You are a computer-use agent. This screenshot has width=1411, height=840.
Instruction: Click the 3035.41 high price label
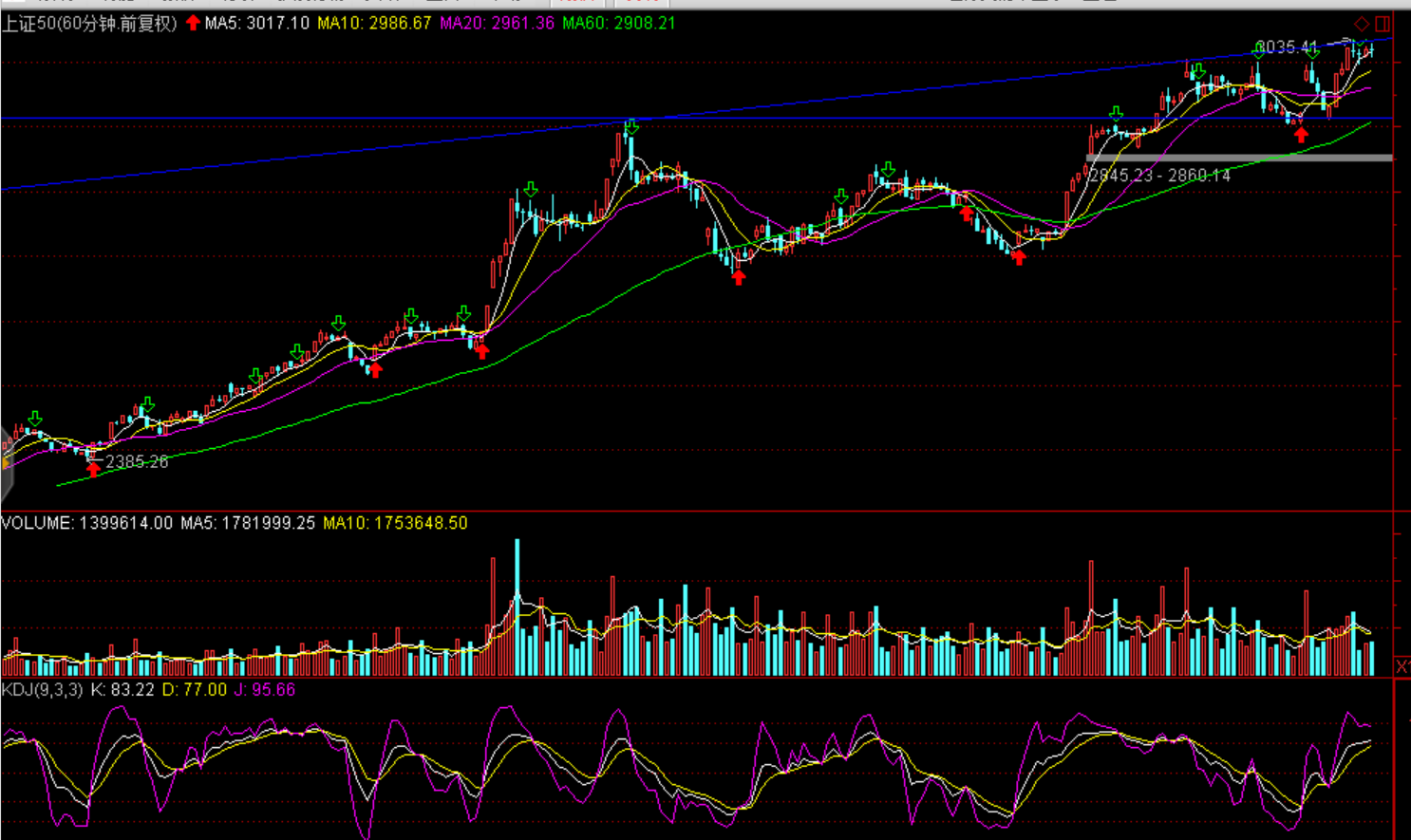pyautogui.click(x=1289, y=47)
